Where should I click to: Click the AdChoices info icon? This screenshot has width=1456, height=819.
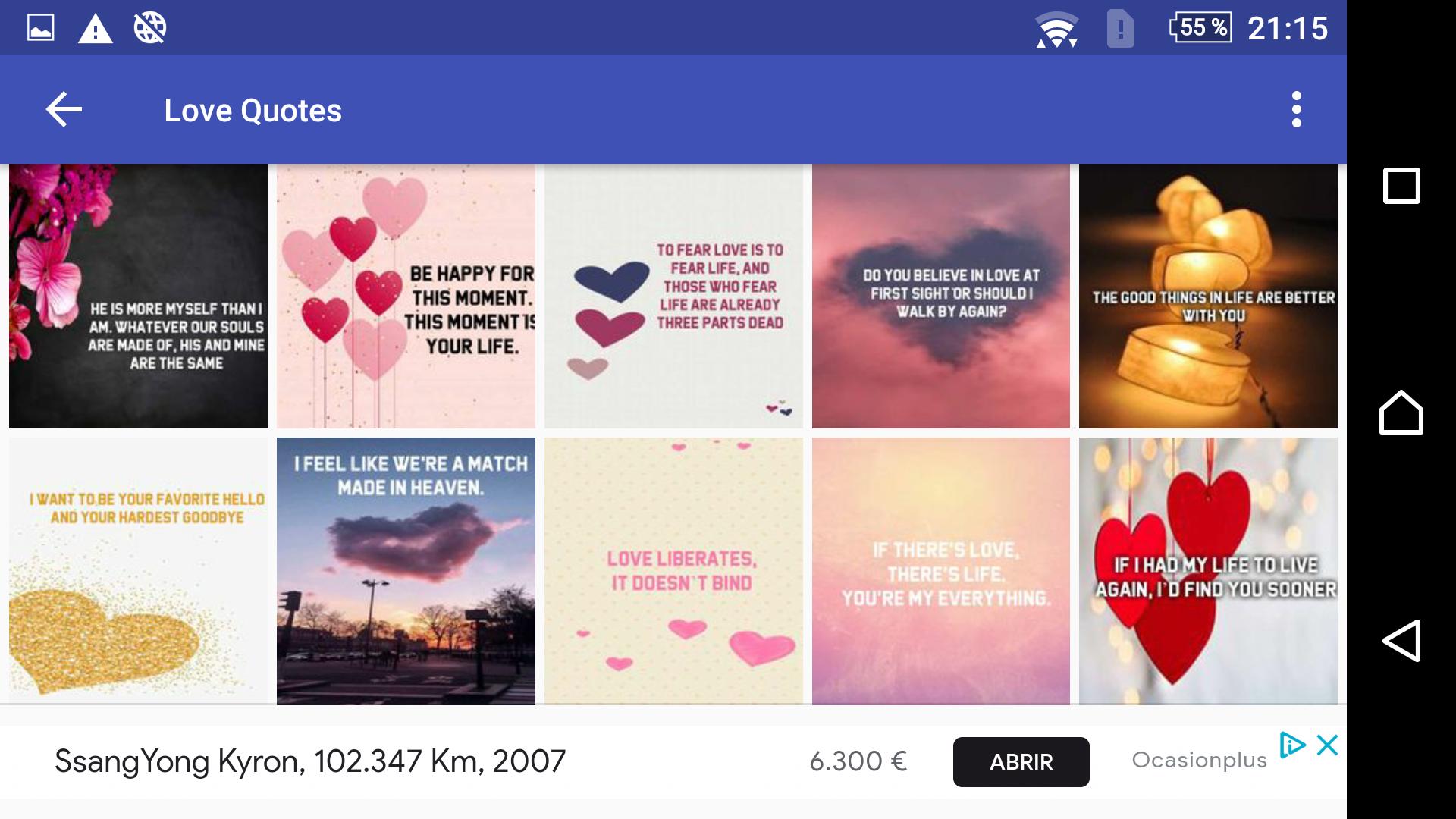tap(1292, 745)
